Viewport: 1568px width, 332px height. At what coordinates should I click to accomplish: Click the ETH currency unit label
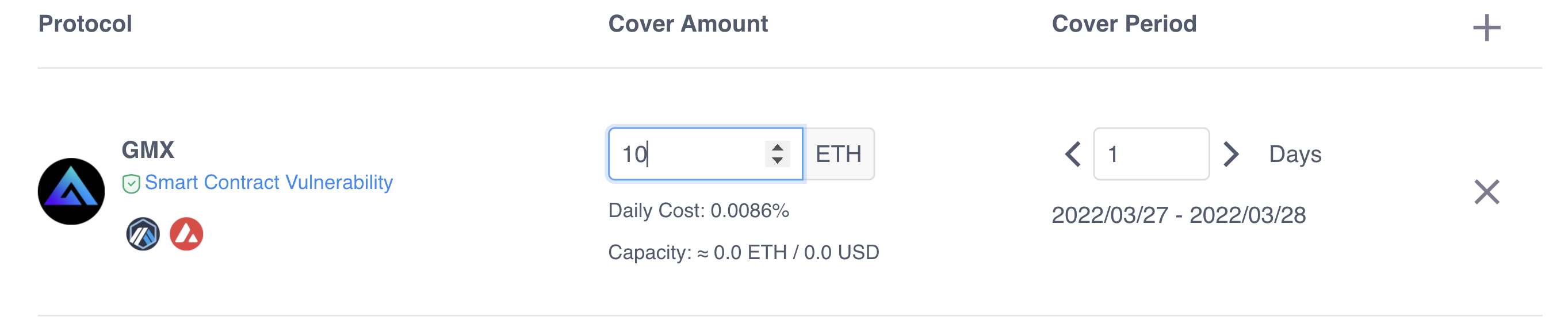tap(838, 154)
